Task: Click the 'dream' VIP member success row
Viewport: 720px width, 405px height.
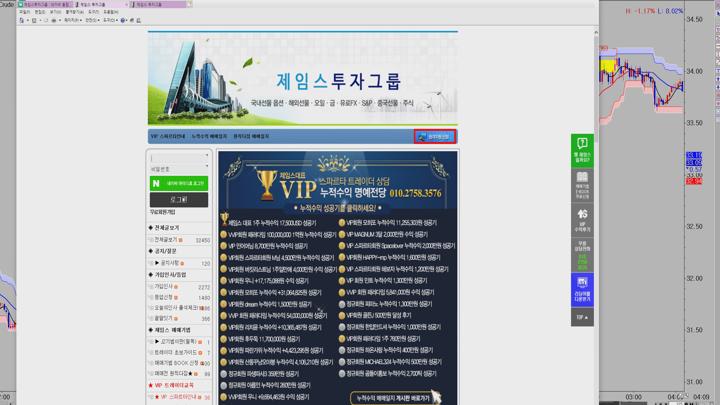Action: pos(266,304)
